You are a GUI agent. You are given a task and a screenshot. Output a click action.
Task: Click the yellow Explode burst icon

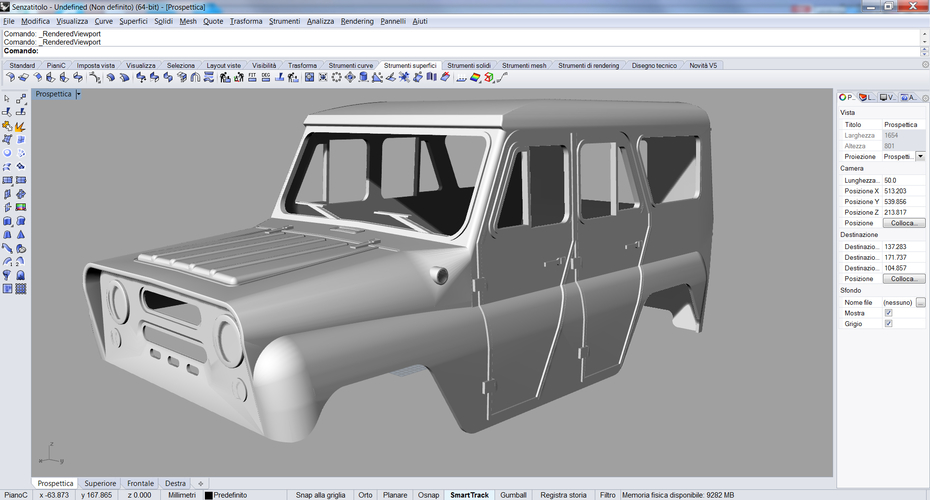21,126
